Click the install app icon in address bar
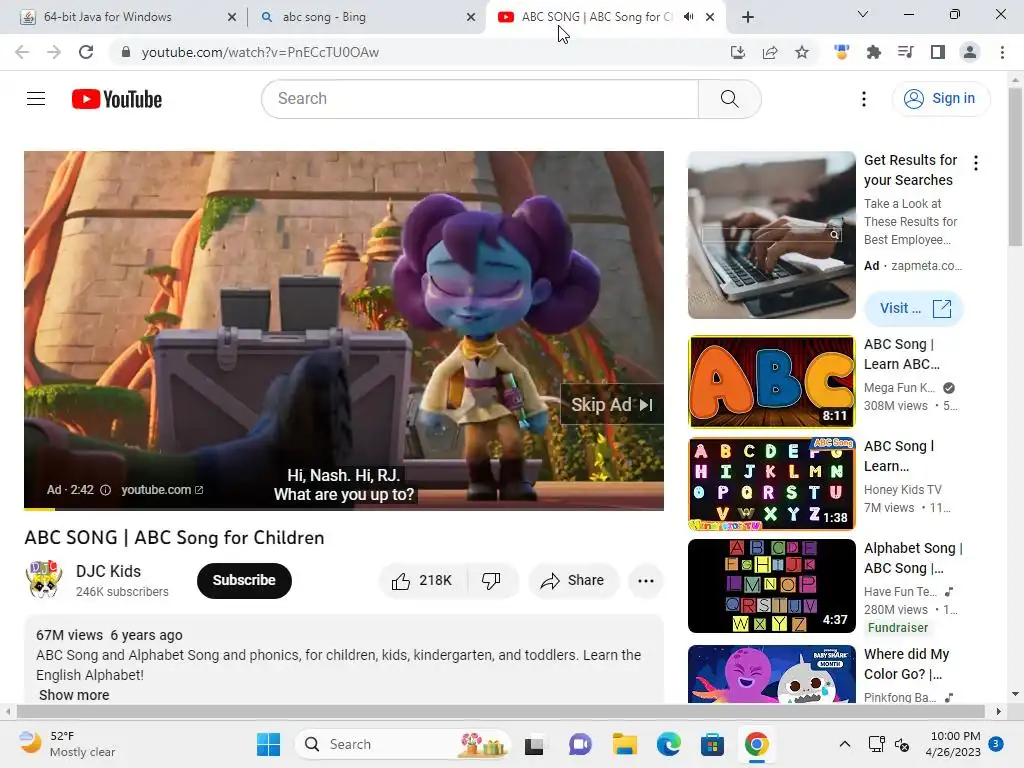 coord(737,52)
